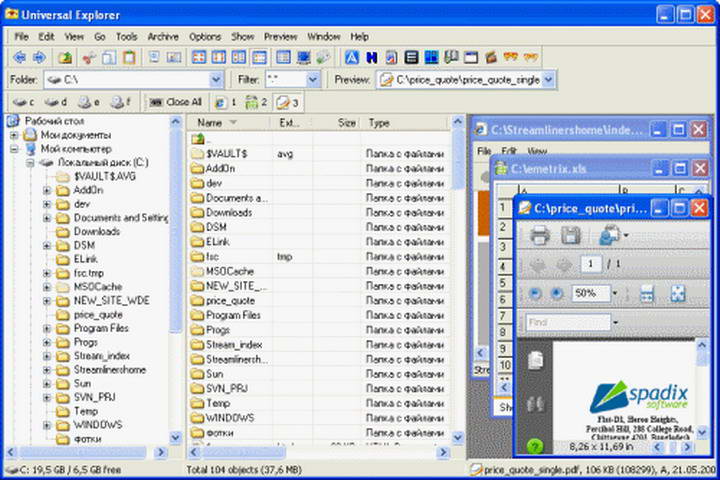Click the folder tree horizontal scrollbar thumb
Image resolution: width=720 pixels, height=480 pixels.
(83, 452)
